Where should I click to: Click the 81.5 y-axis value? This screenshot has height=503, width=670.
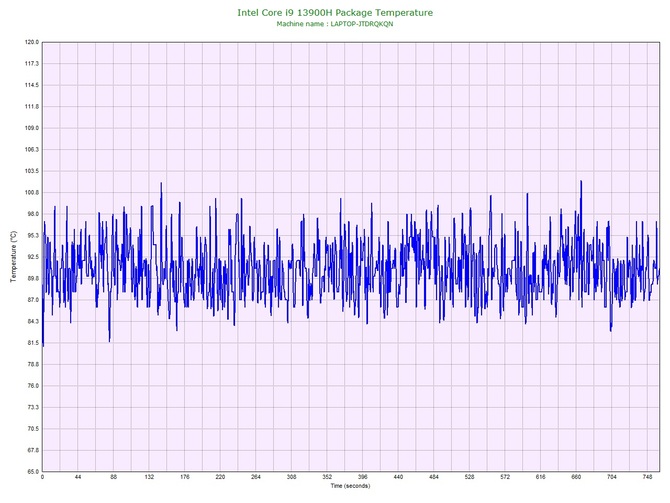(33, 343)
